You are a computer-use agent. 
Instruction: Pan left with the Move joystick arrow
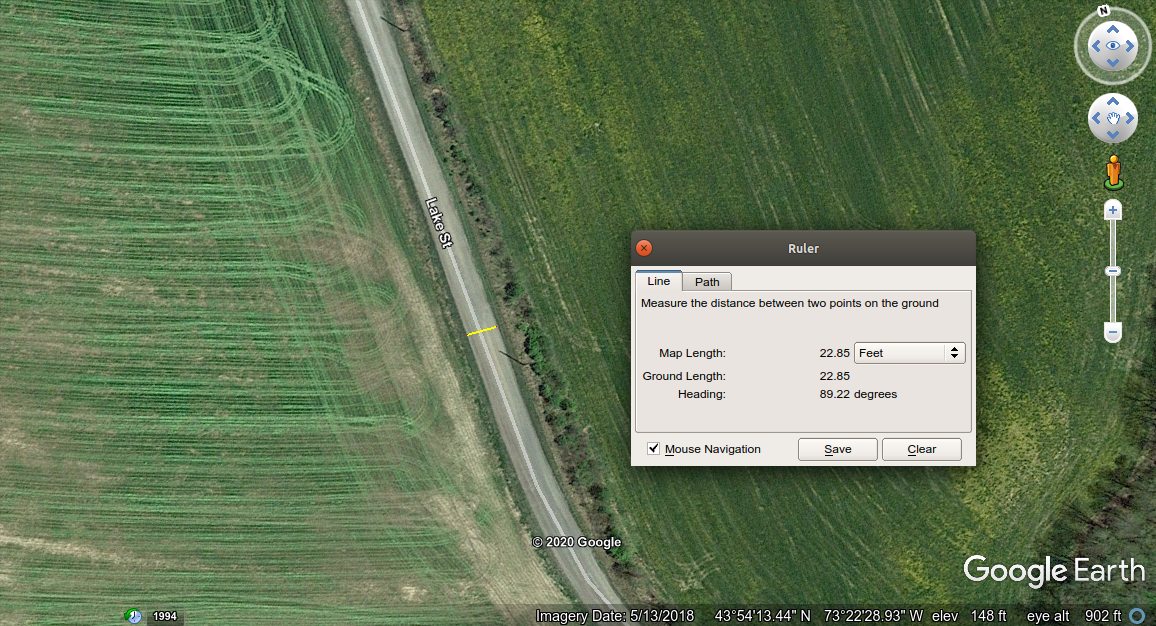pyautogui.click(x=1095, y=119)
